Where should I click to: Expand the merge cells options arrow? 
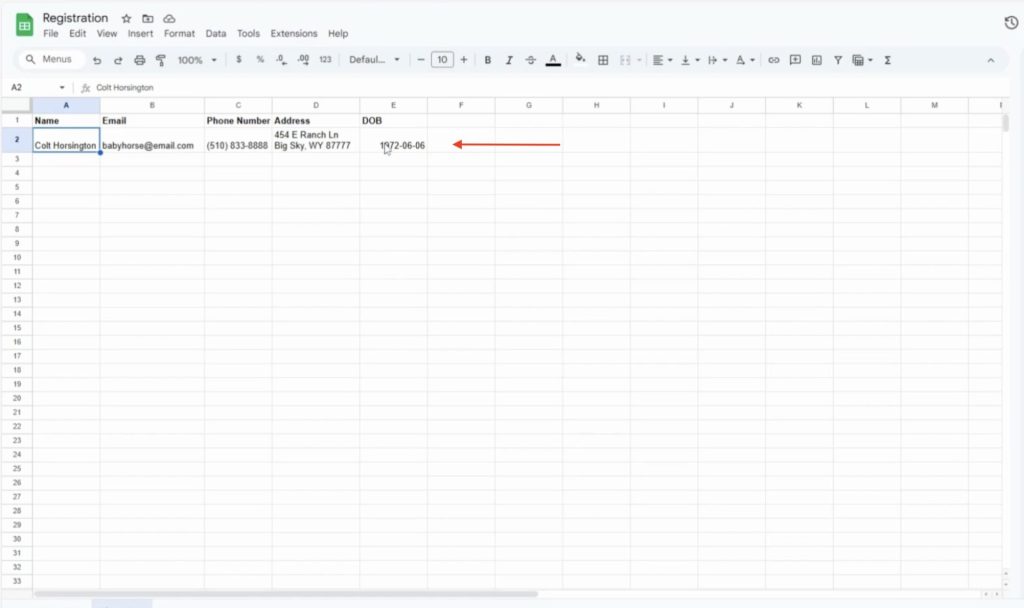click(639, 60)
